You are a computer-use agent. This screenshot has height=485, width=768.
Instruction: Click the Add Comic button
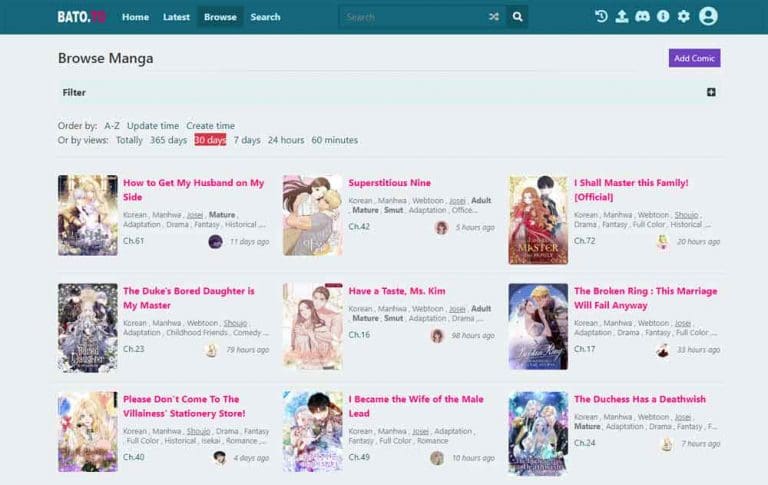click(694, 58)
